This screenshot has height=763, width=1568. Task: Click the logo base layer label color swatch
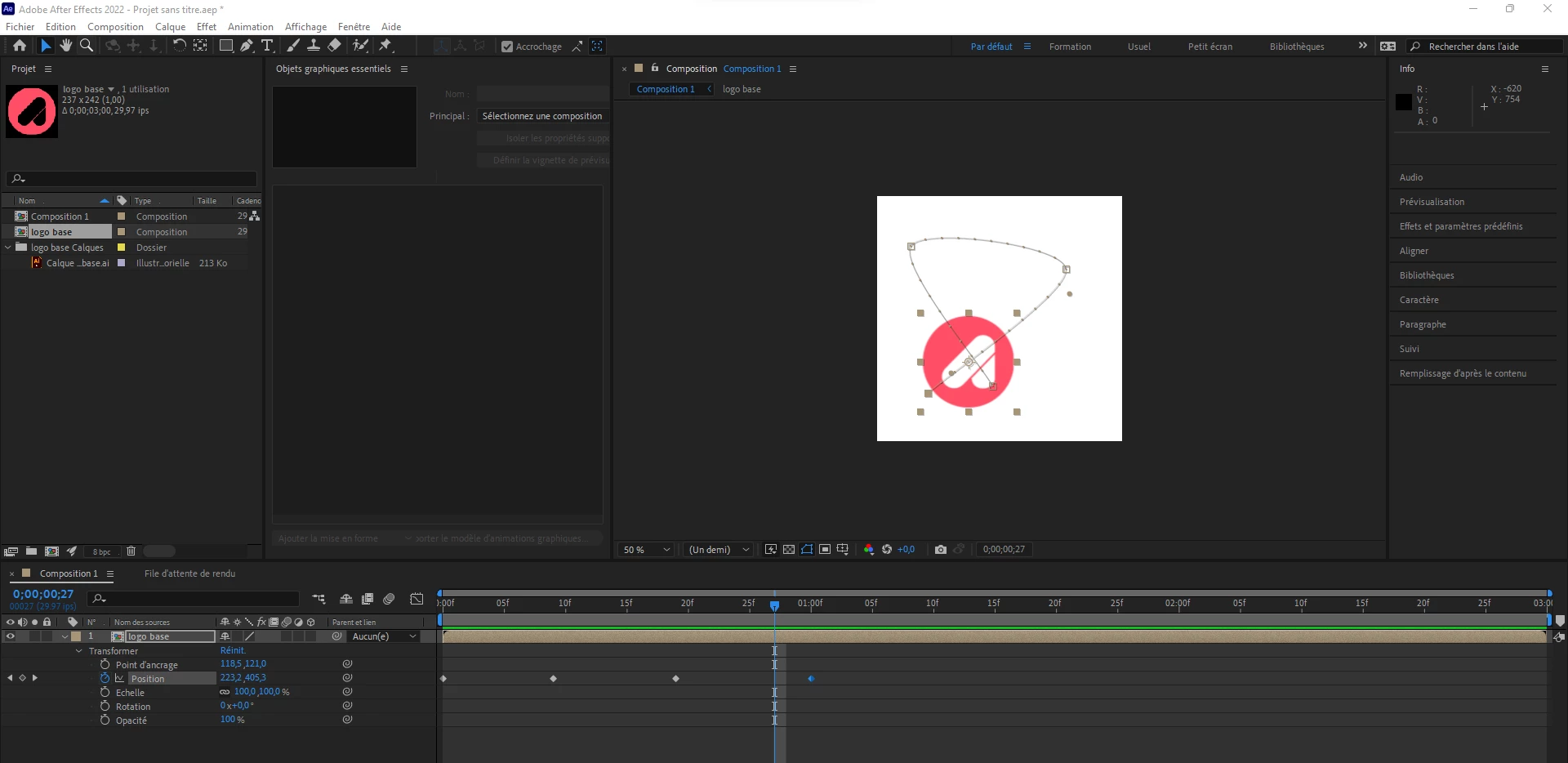click(76, 636)
